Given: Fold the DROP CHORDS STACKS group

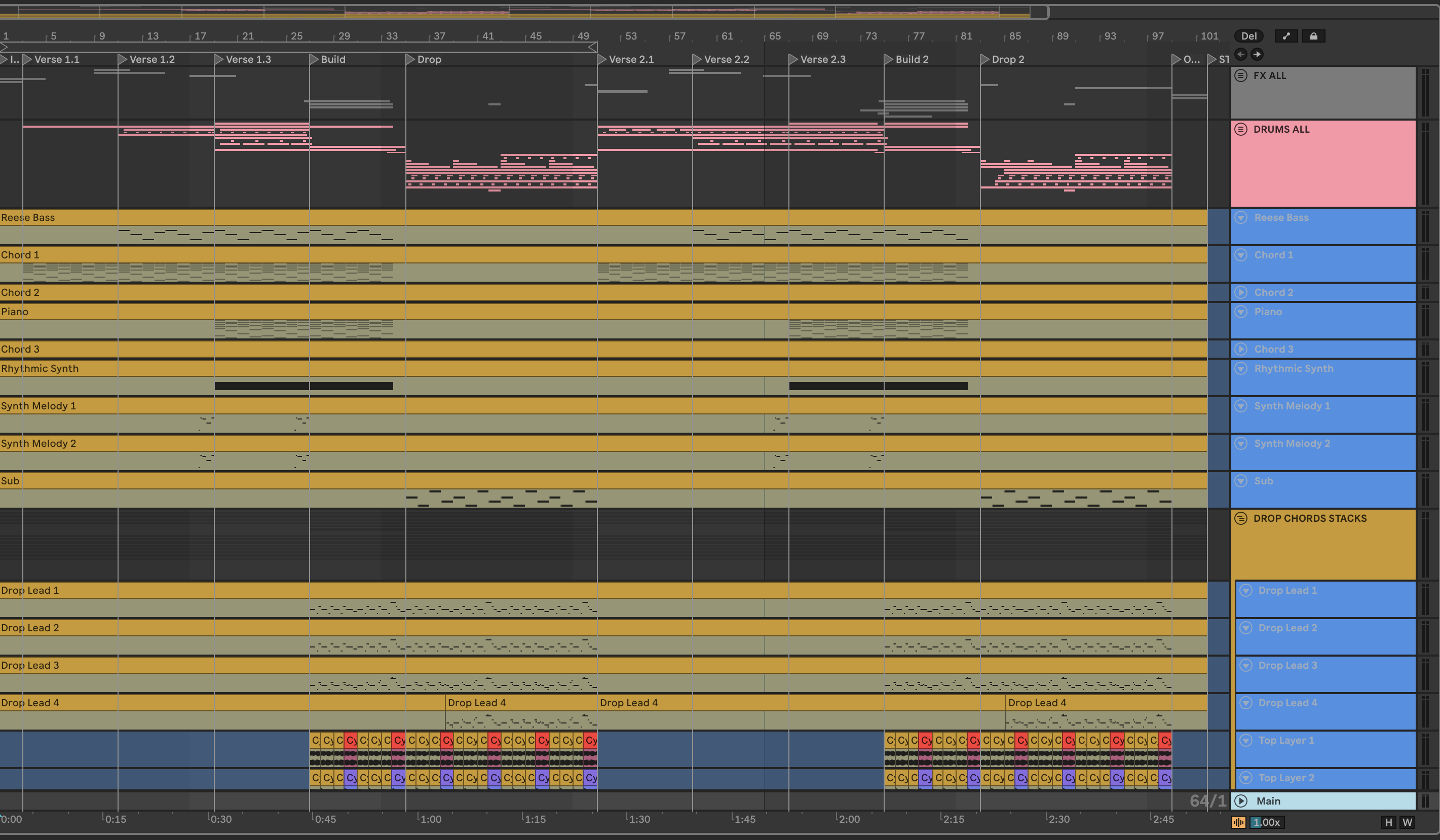Looking at the screenshot, I should [1240, 518].
